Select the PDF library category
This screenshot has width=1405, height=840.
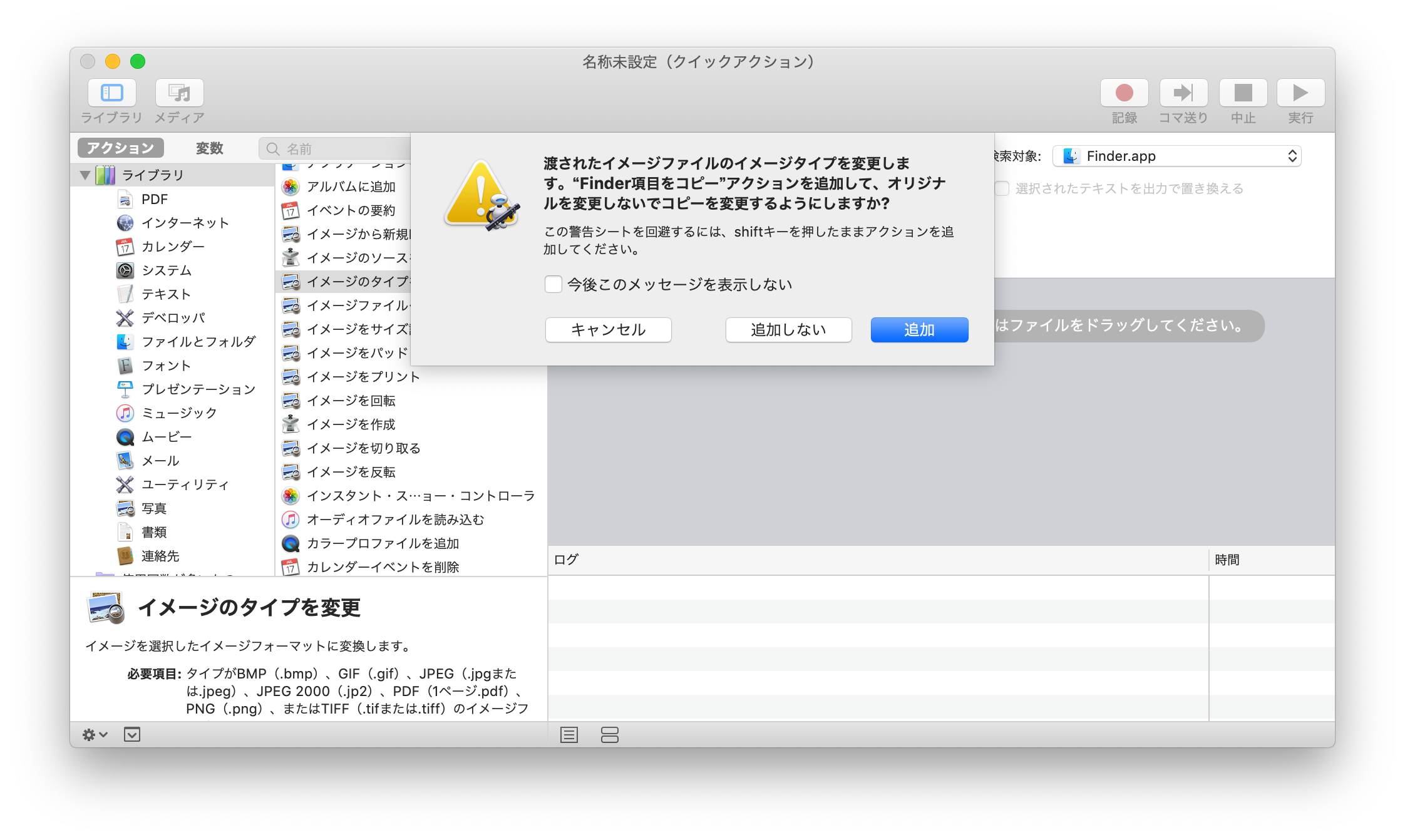pos(154,200)
